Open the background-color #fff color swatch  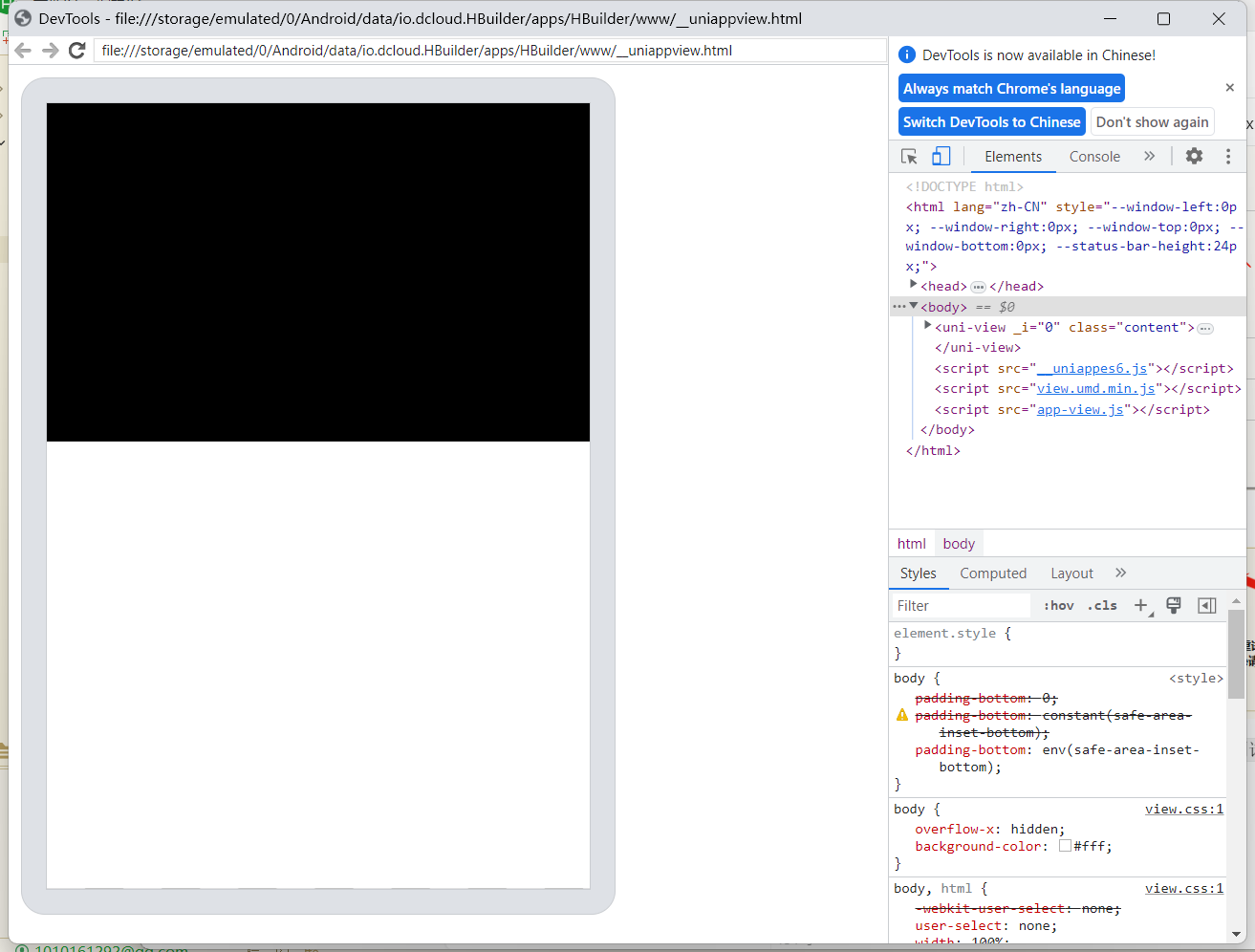(x=1065, y=846)
